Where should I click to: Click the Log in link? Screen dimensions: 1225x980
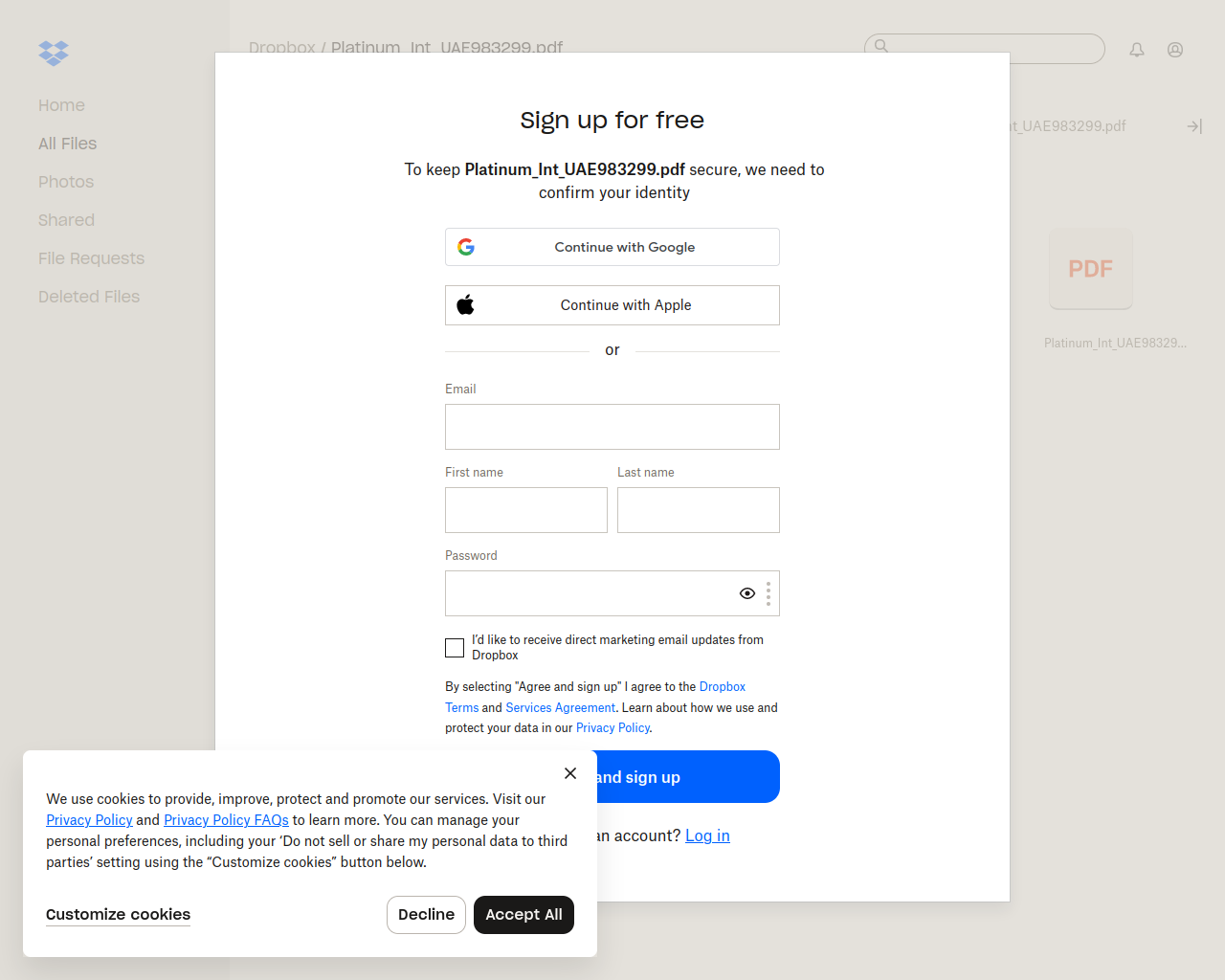click(707, 835)
